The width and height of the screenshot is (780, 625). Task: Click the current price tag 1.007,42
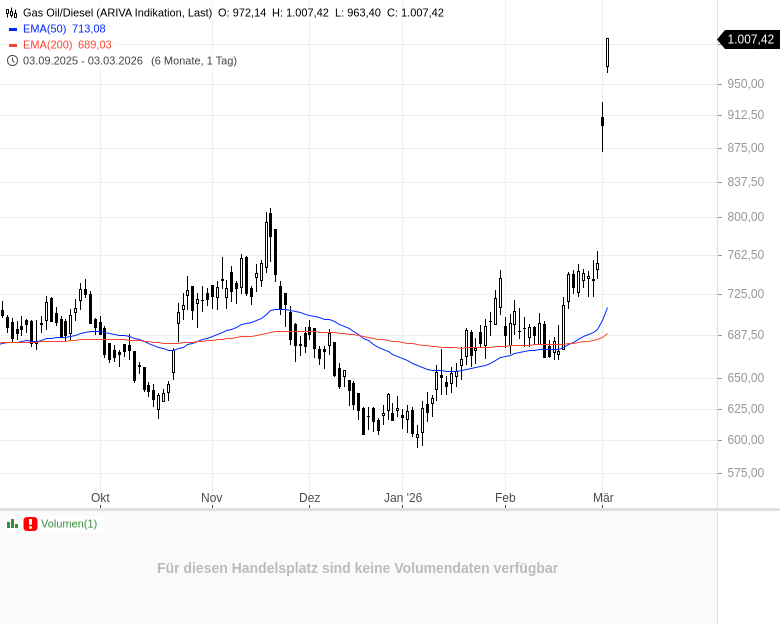749,40
